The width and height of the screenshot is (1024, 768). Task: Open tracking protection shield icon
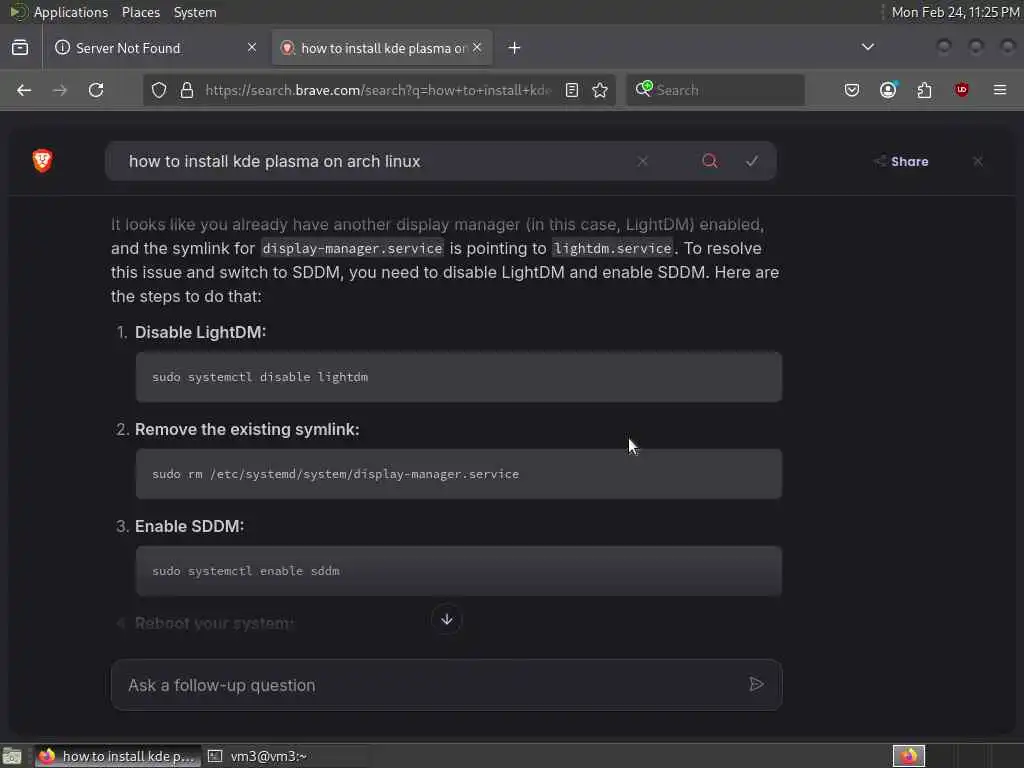click(159, 90)
